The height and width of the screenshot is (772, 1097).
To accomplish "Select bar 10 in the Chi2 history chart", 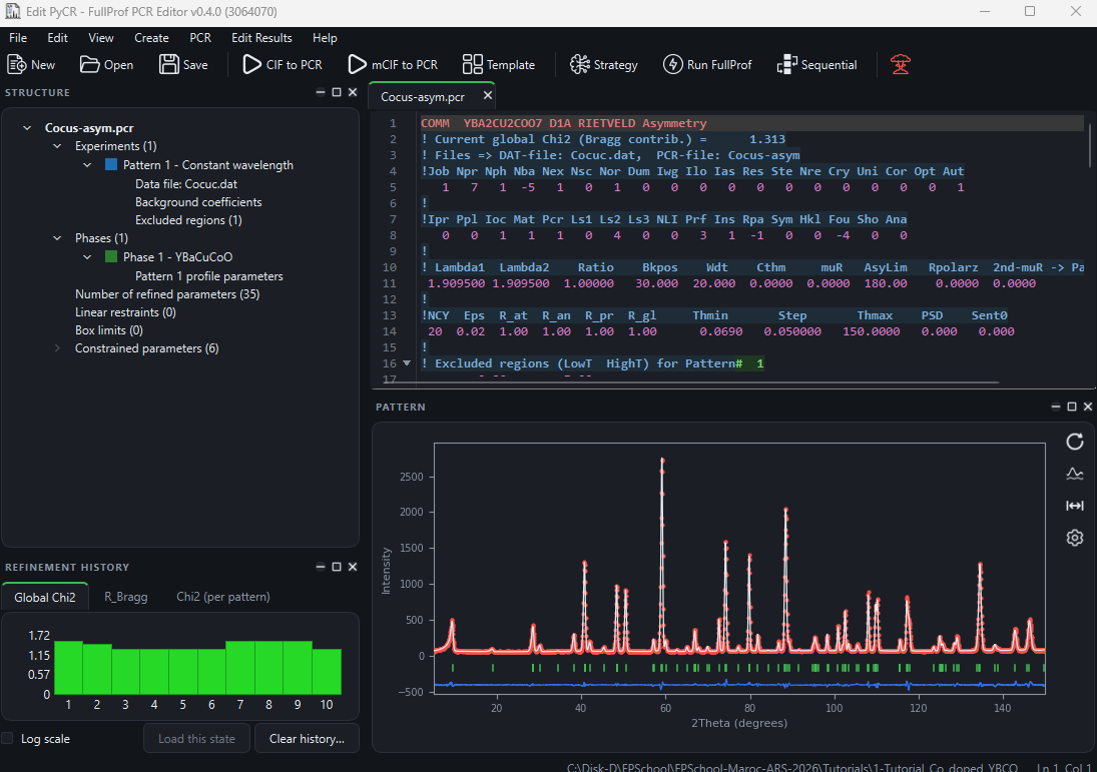I will click(x=327, y=672).
